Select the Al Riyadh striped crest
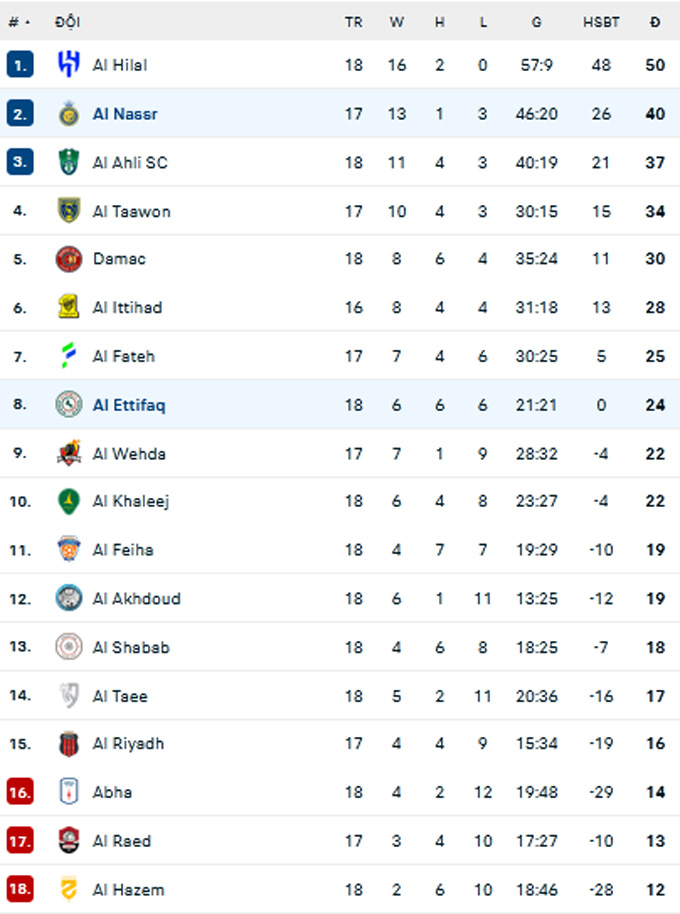The image size is (680, 914). point(69,744)
